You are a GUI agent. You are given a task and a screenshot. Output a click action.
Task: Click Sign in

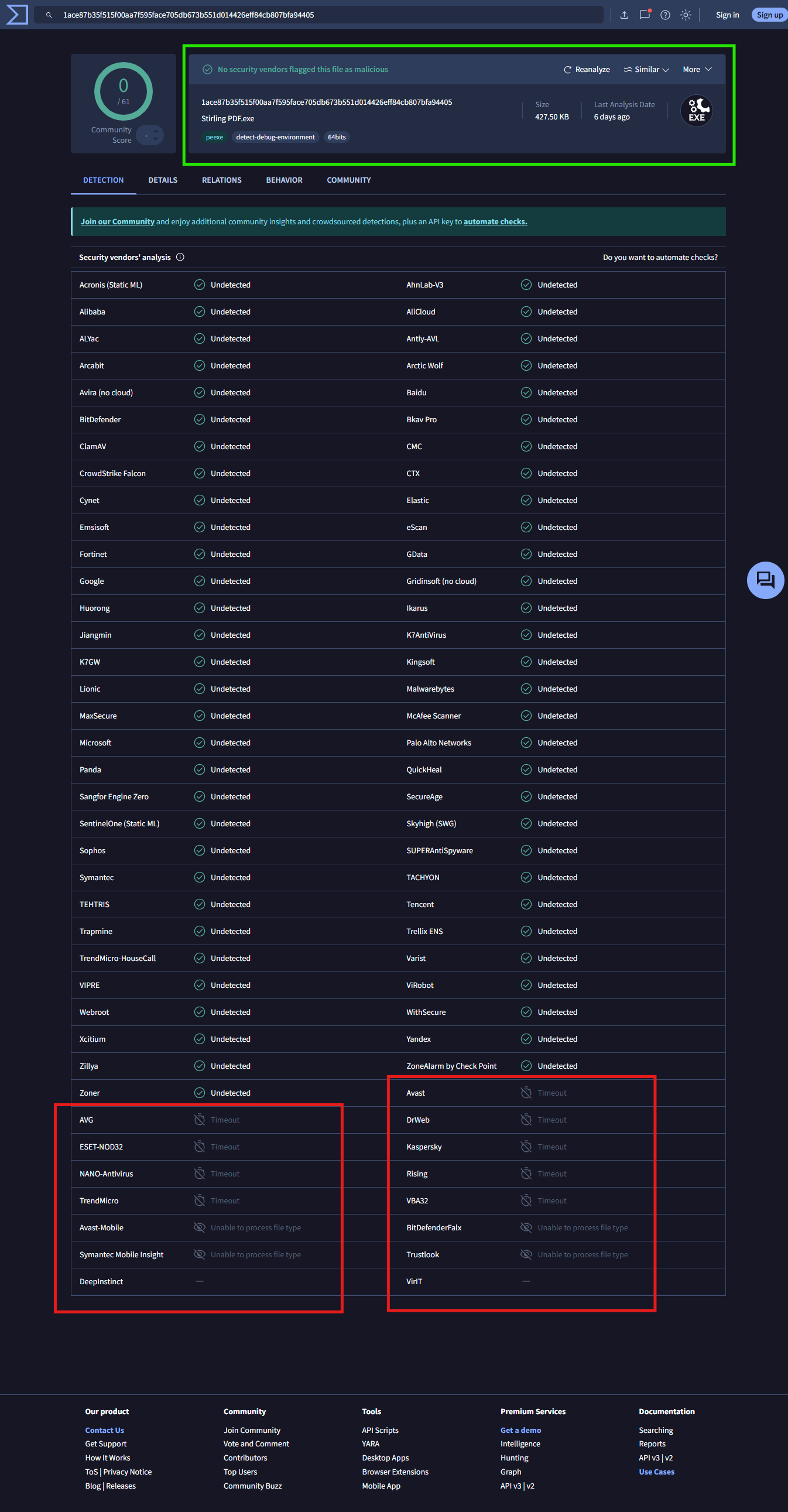point(728,15)
